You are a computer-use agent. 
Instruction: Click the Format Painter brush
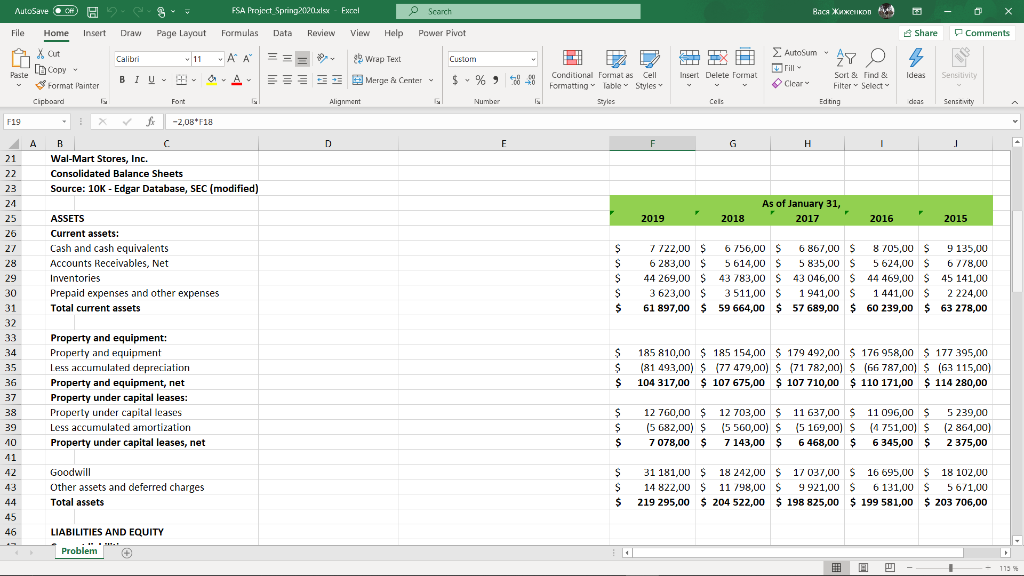pyautogui.click(x=40, y=86)
